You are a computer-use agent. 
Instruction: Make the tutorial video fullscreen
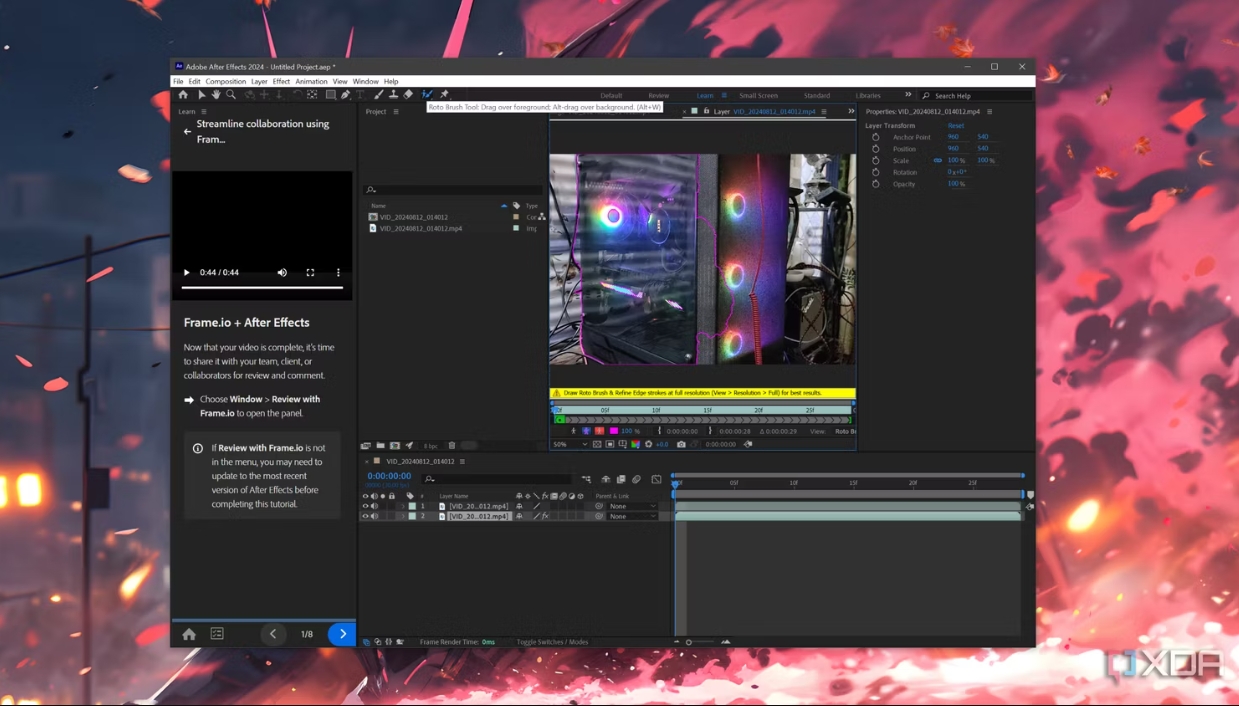click(x=310, y=272)
